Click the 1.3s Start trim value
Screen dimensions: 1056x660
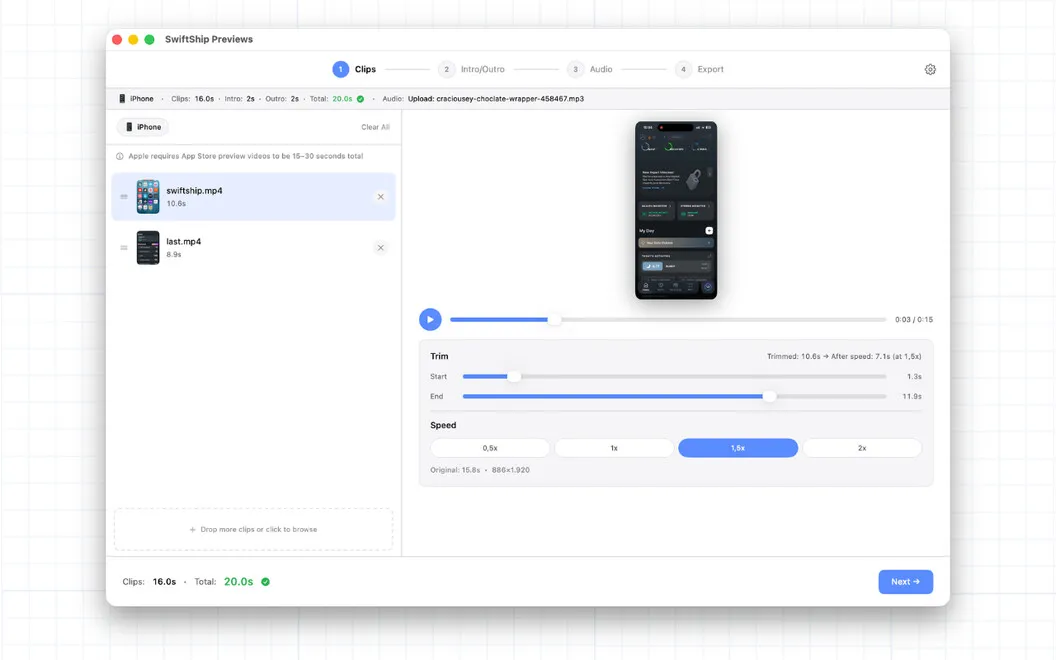(x=914, y=376)
